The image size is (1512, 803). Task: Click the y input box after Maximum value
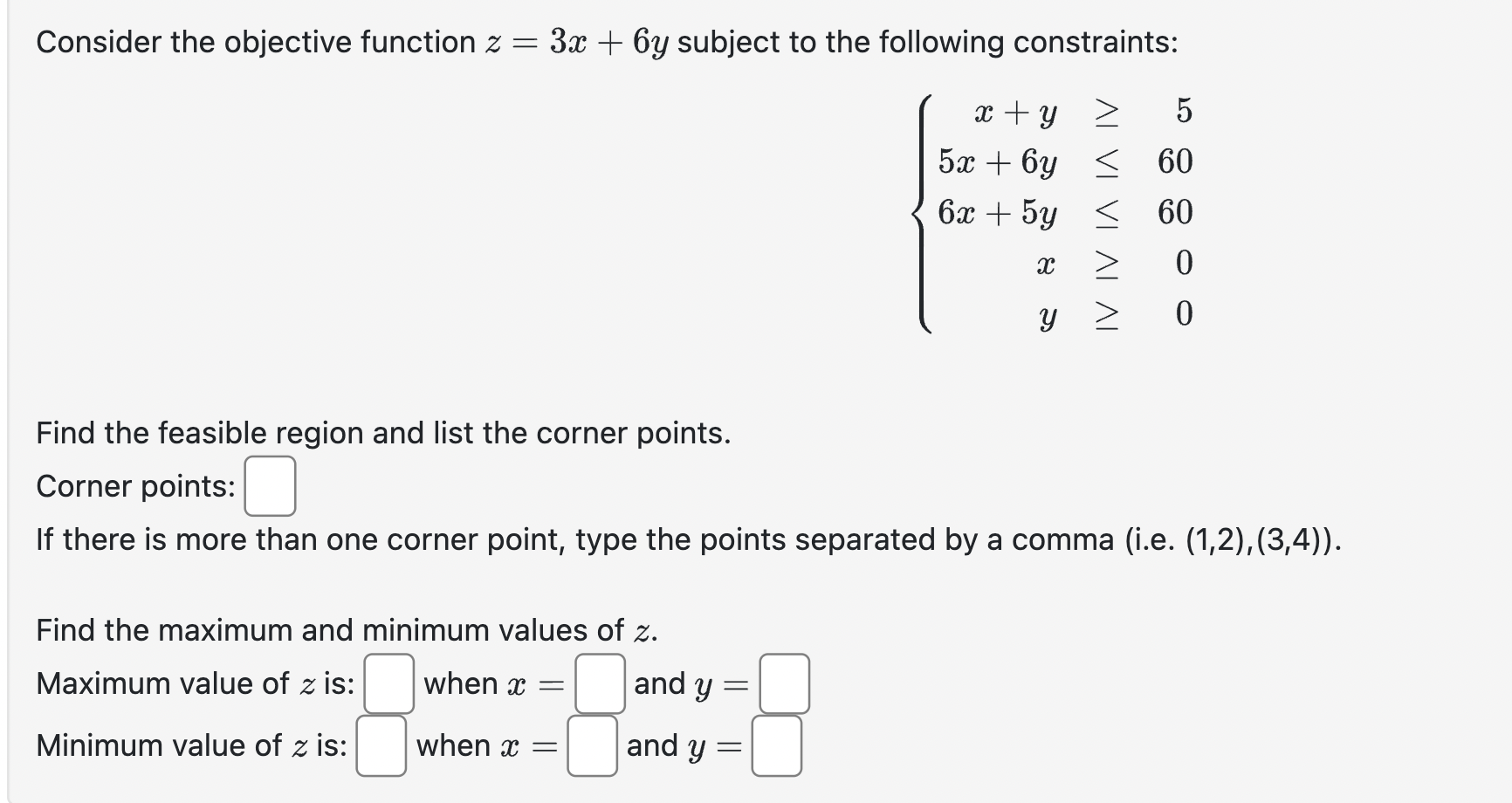784,683
